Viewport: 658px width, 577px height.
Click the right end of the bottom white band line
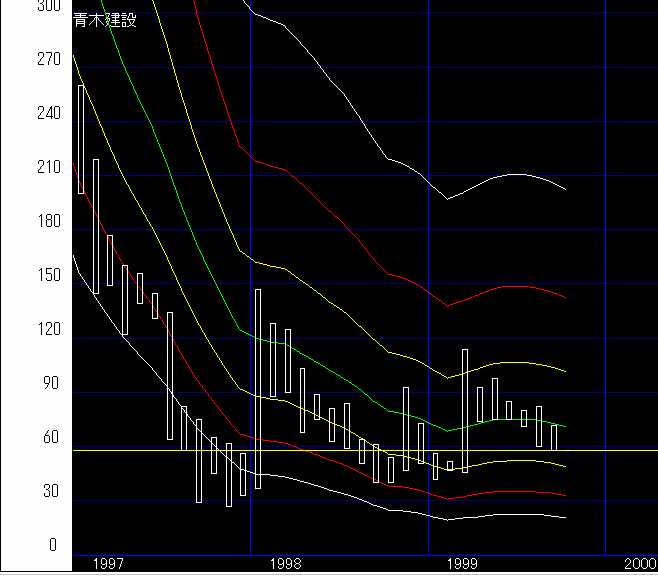(565, 517)
